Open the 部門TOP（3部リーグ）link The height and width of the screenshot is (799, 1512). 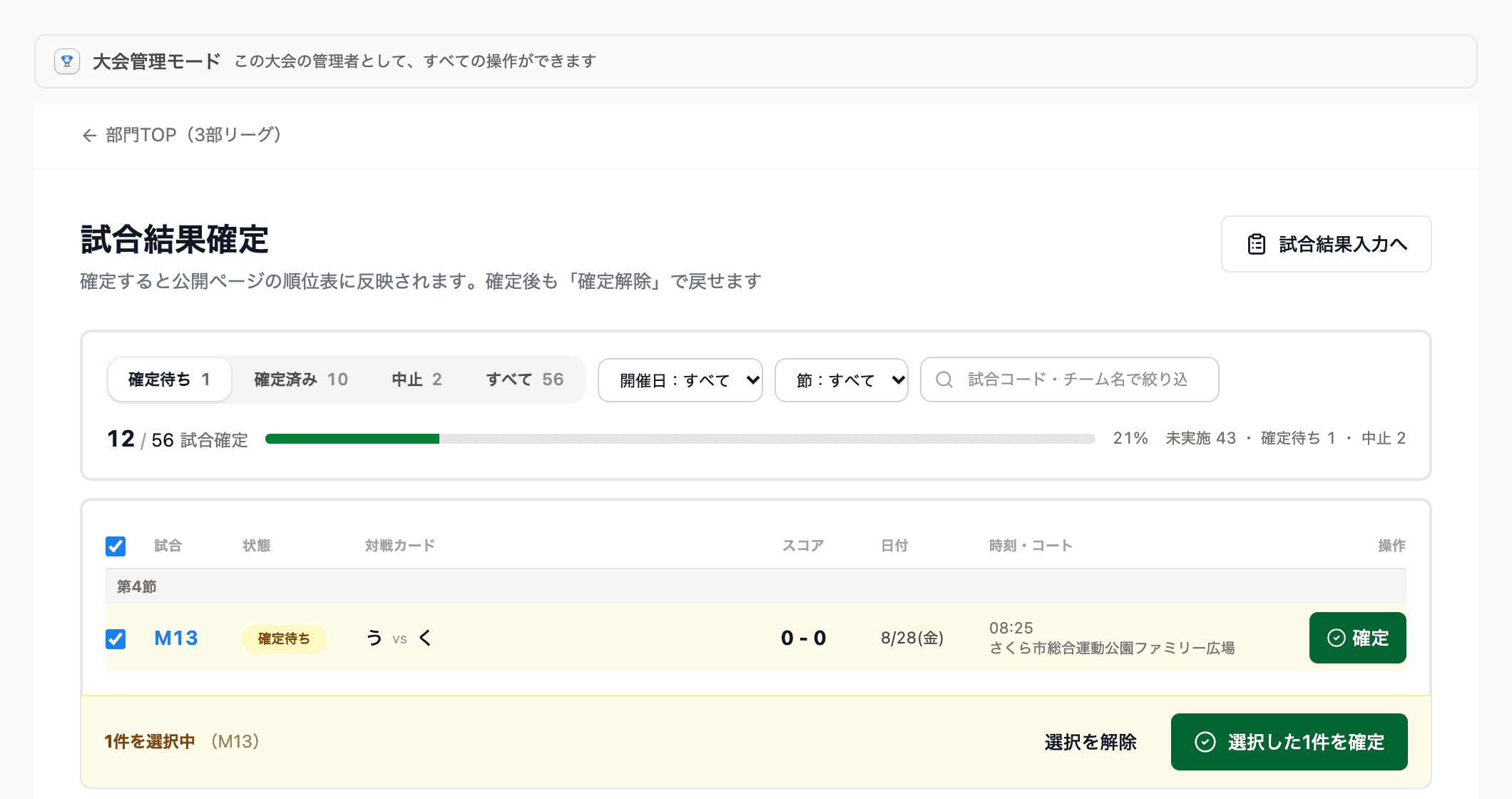[182, 135]
